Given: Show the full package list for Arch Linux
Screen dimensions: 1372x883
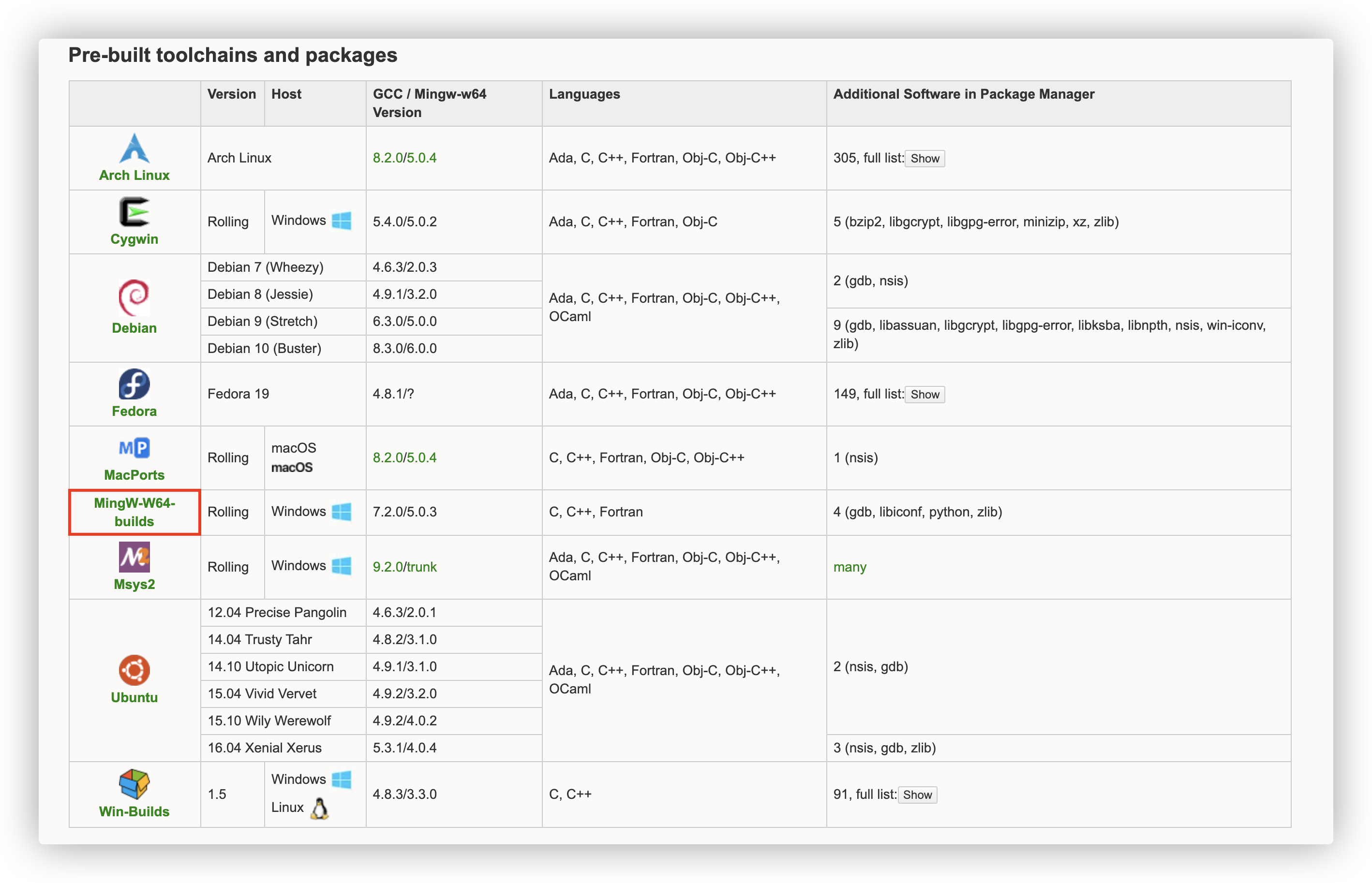Looking at the screenshot, I should 925,158.
